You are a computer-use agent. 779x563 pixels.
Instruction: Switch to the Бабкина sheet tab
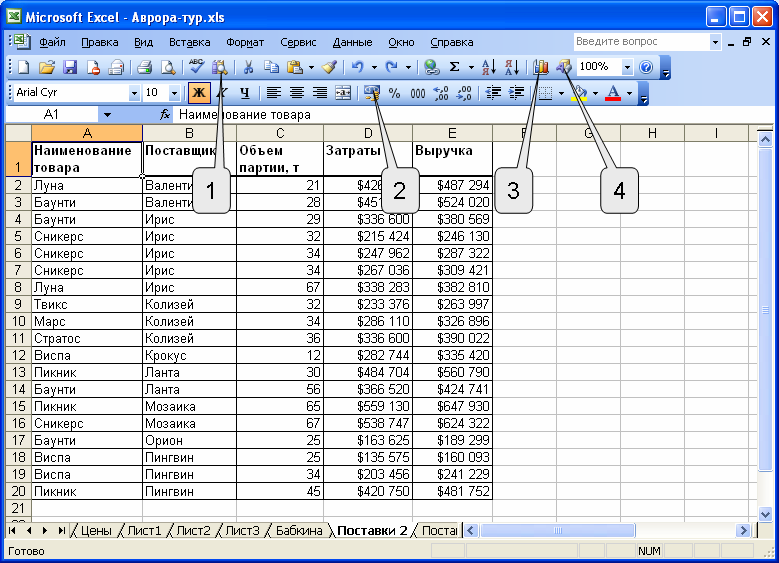tap(299, 531)
